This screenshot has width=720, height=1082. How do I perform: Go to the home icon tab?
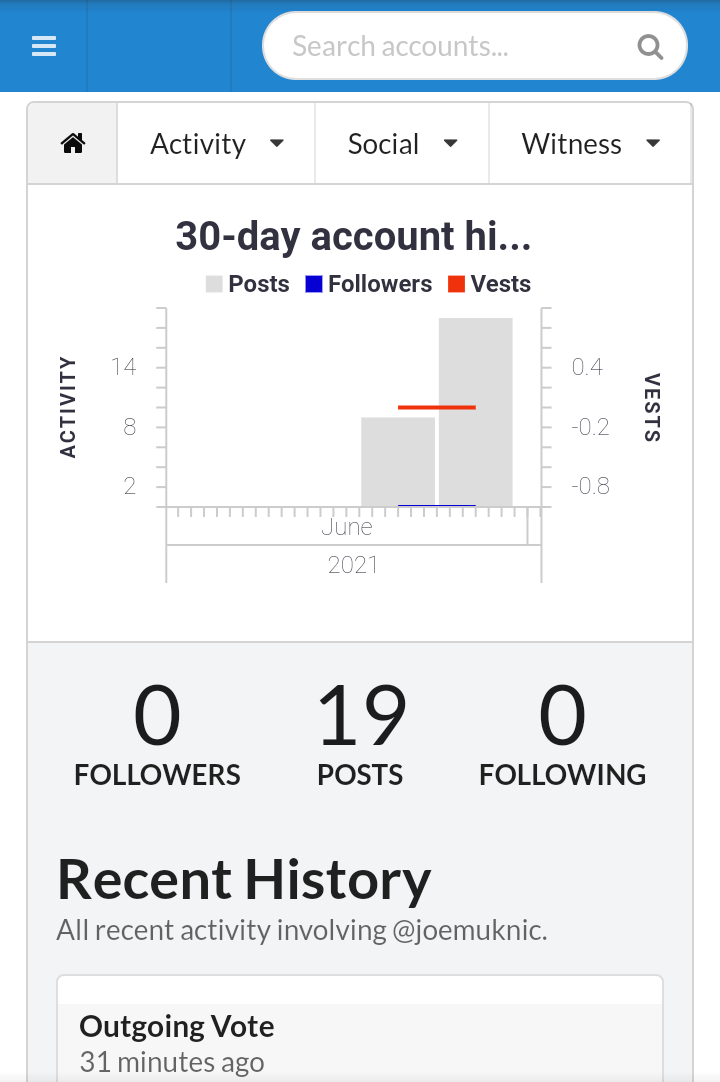pyautogui.click(x=73, y=144)
